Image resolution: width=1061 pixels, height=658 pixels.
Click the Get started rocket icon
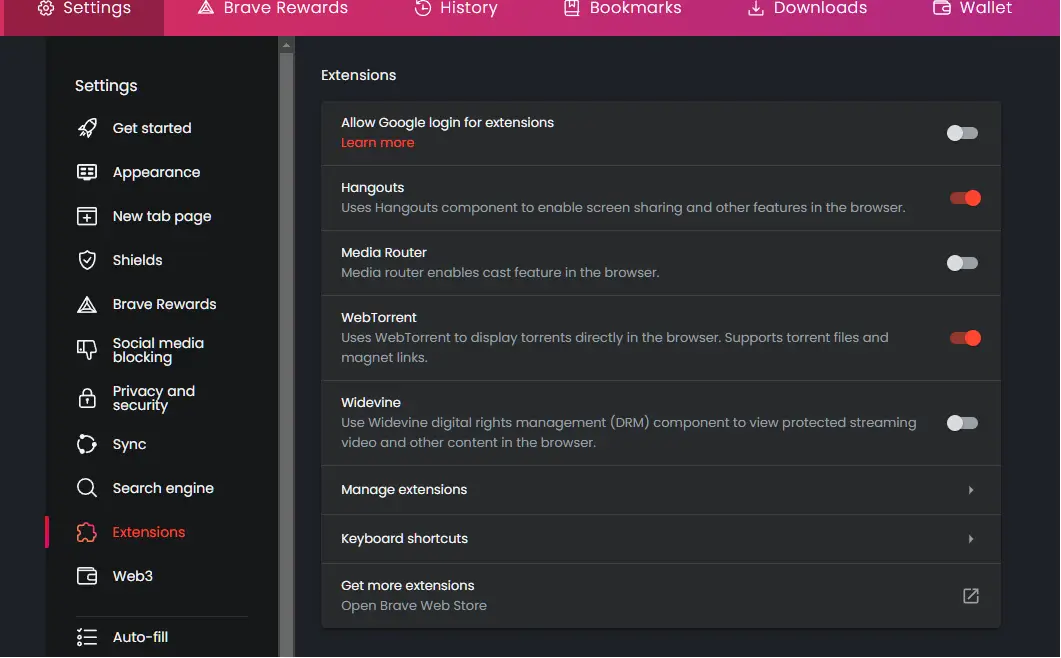click(87, 128)
